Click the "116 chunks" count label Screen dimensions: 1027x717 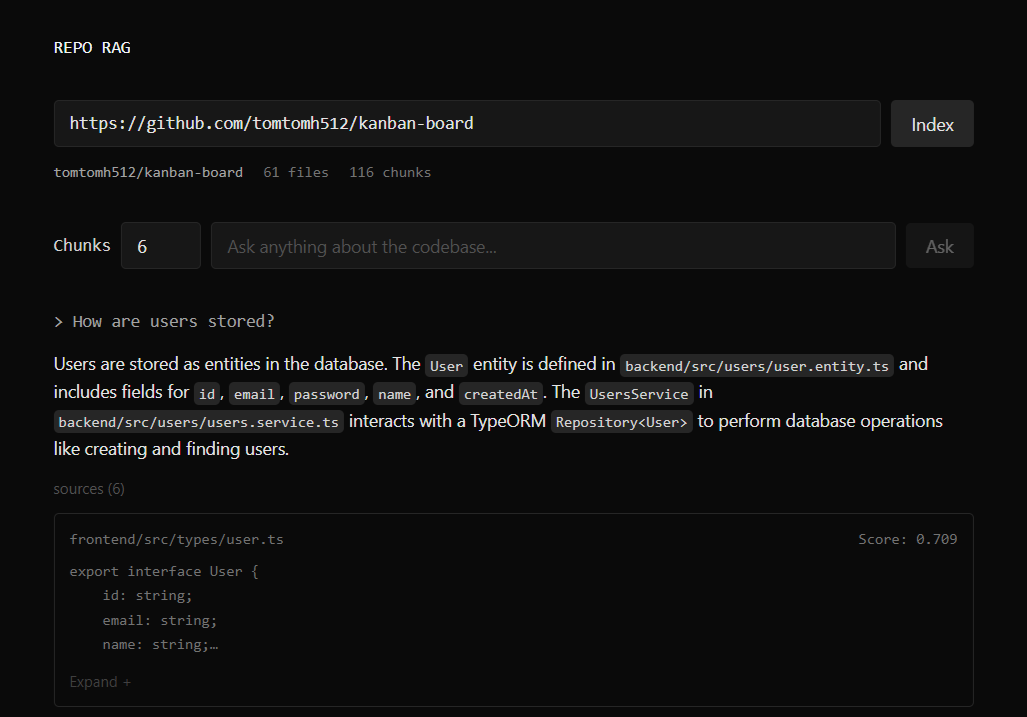pos(390,172)
